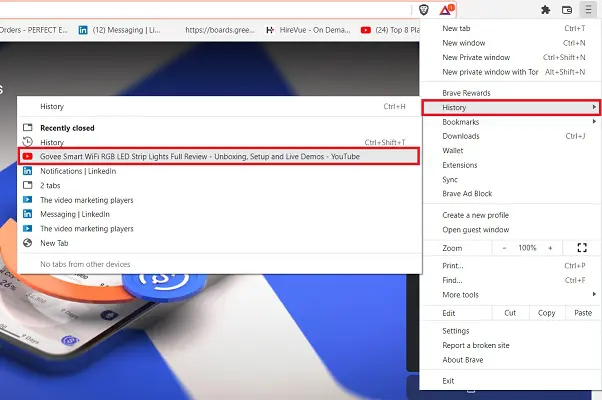Select Sync in the menu
This screenshot has height=400, width=602.
pyautogui.click(x=511, y=180)
